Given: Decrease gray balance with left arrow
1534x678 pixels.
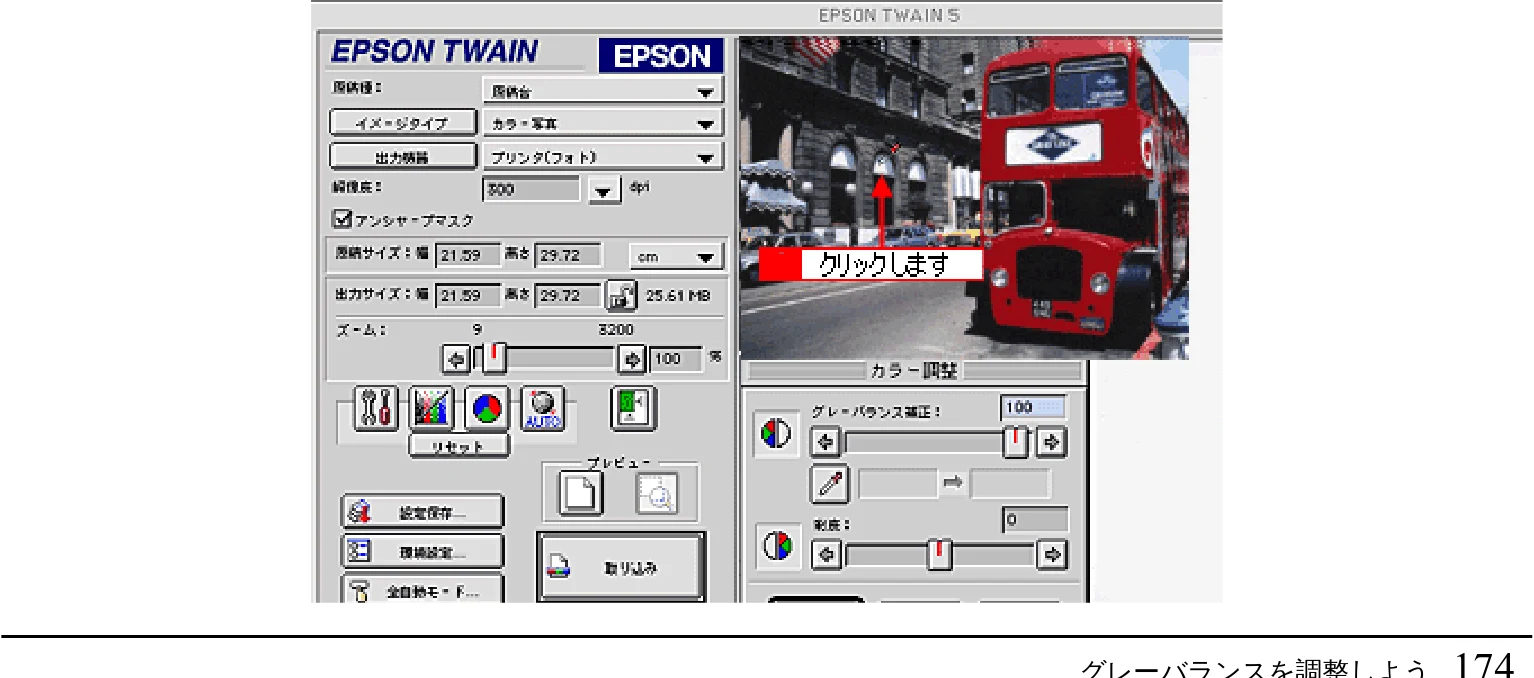Looking at the screenshot, I should coord(825,442).
